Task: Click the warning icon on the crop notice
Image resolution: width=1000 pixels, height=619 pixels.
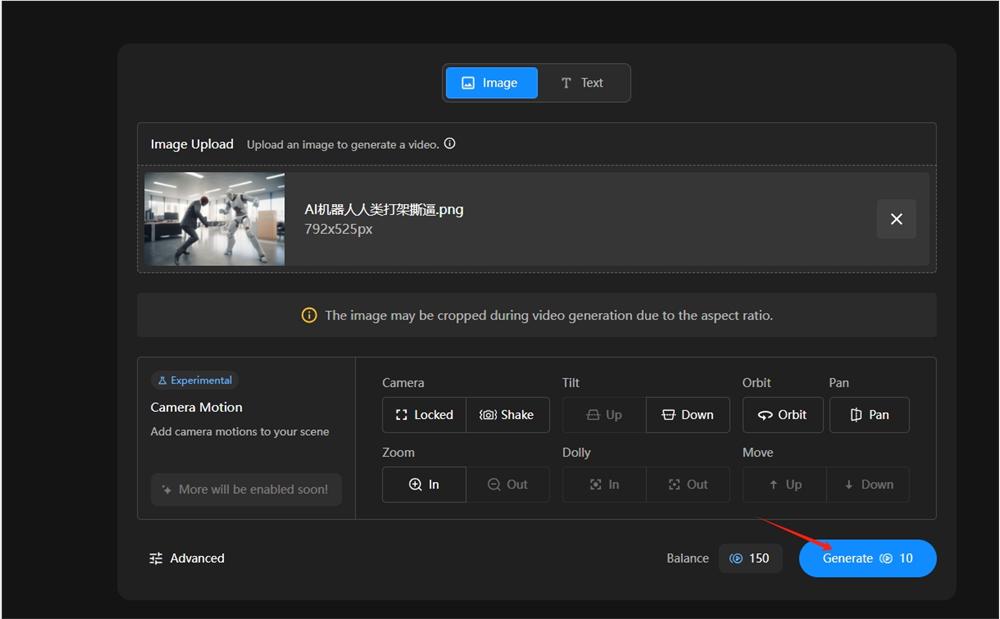Action: tap(308, 315)
